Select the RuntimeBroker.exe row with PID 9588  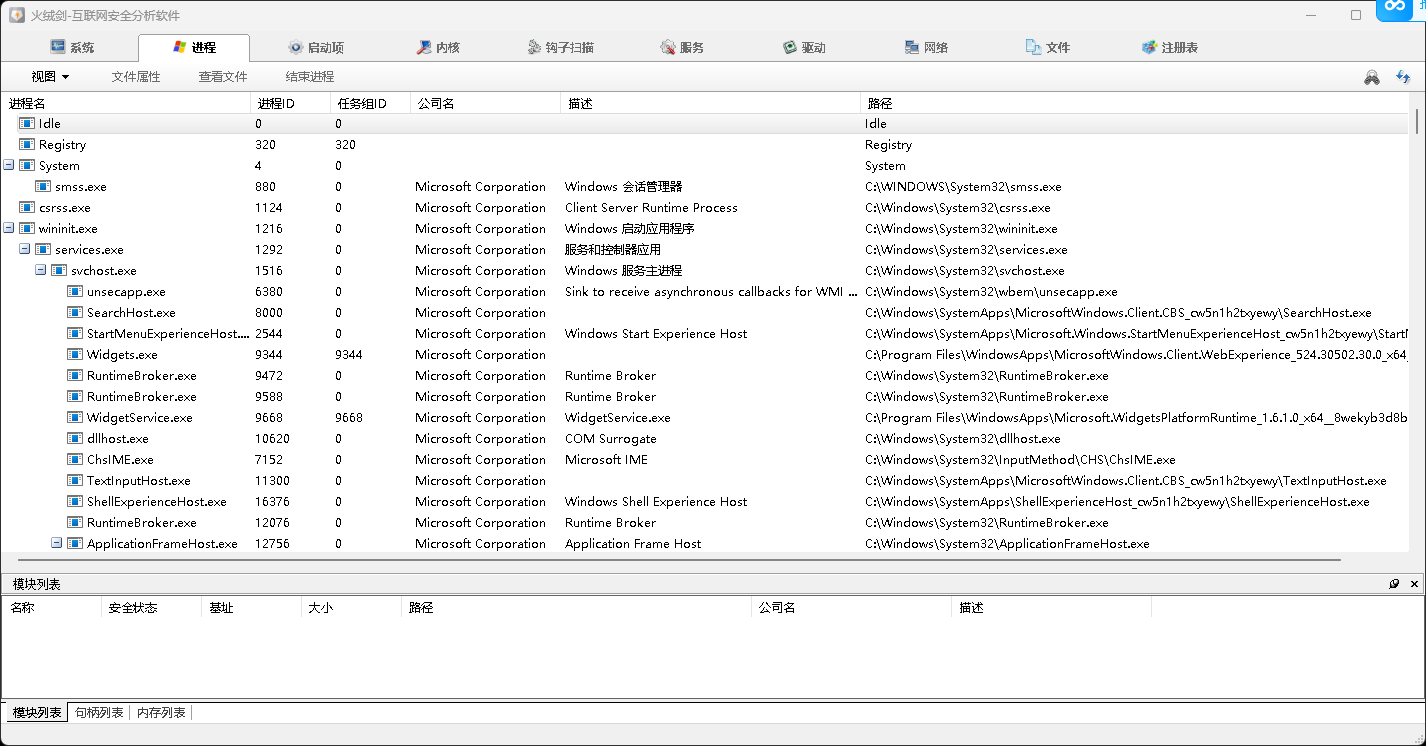coord(704,397)
